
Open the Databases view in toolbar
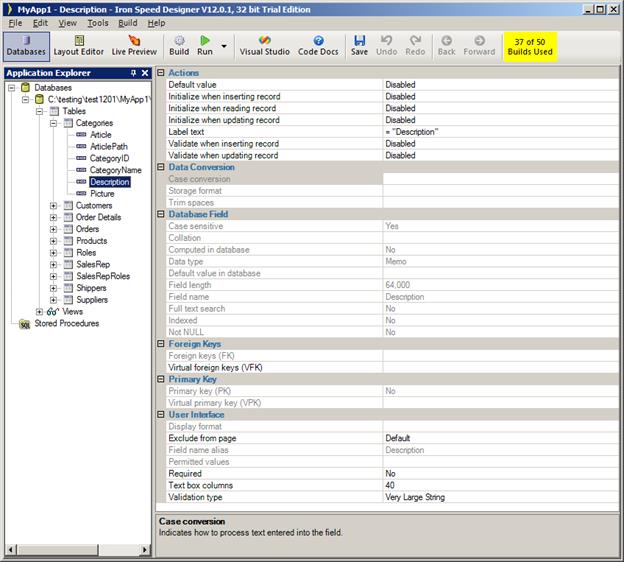click(x=26, y=45)
